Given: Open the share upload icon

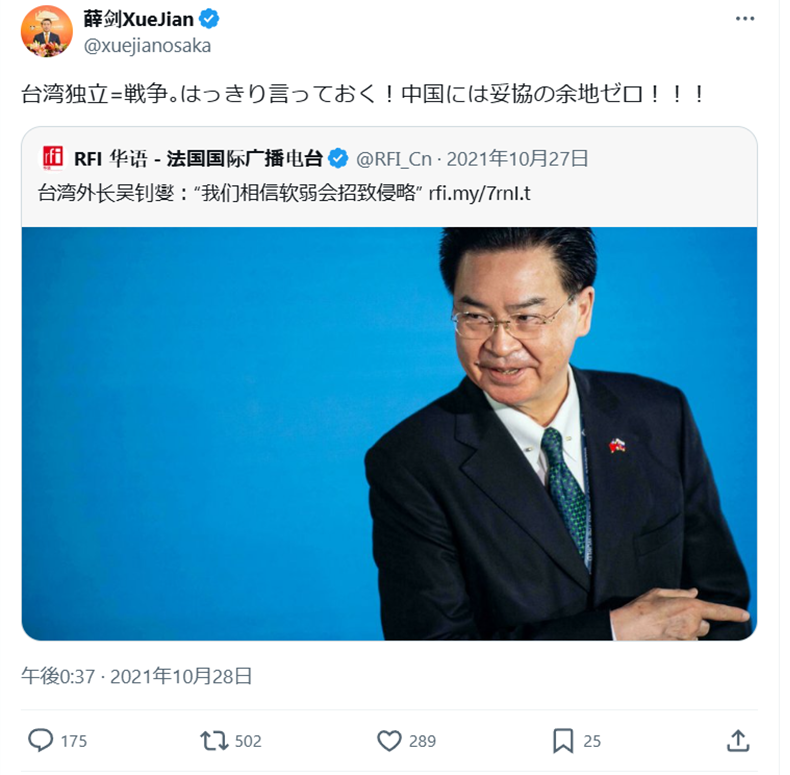Looking at the screenshot, I should click(x=738, y=740).
